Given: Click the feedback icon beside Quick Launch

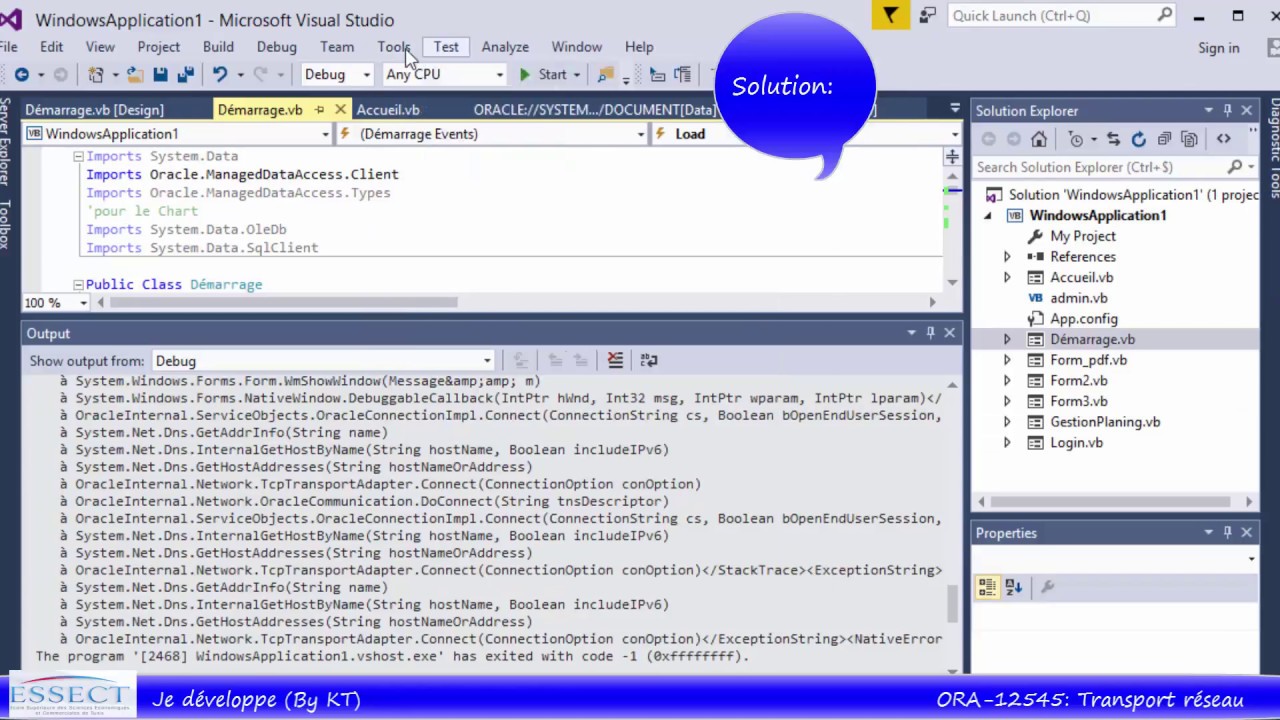Looking at the screenshot, I should [x=927, y=15].
